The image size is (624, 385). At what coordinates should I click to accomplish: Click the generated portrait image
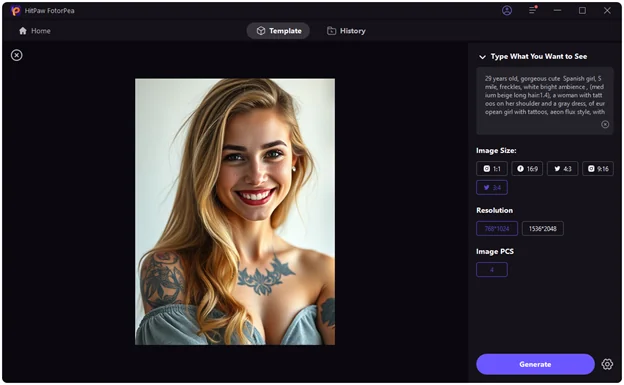[x=235, y=211]
